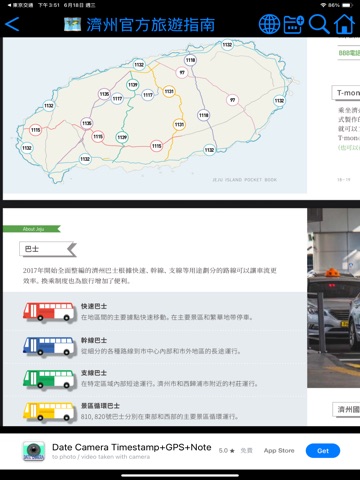The width and height of the screenshot is (360, 480).
Task: Tap the teal 1139 marker in the upper map
Action: pyautogui.click(x=133, y=84)
